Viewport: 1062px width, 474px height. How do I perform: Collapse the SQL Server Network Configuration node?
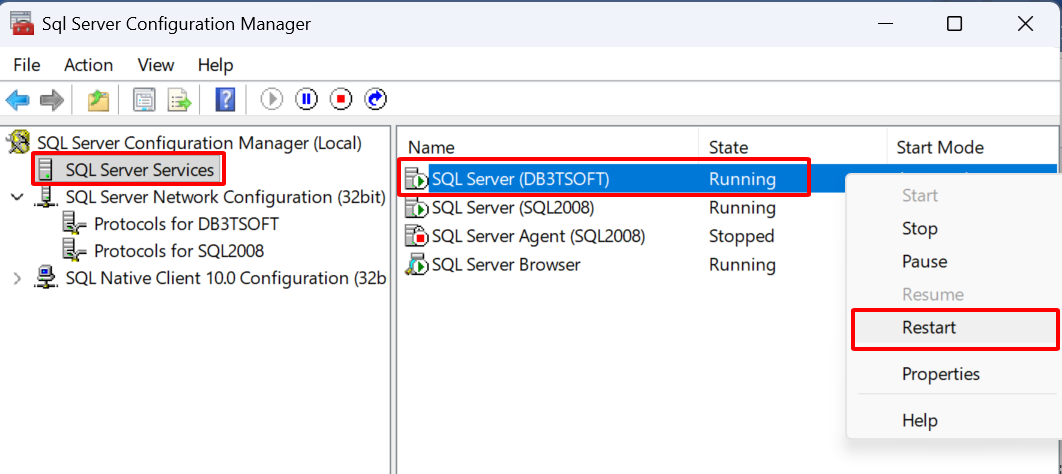16,197
